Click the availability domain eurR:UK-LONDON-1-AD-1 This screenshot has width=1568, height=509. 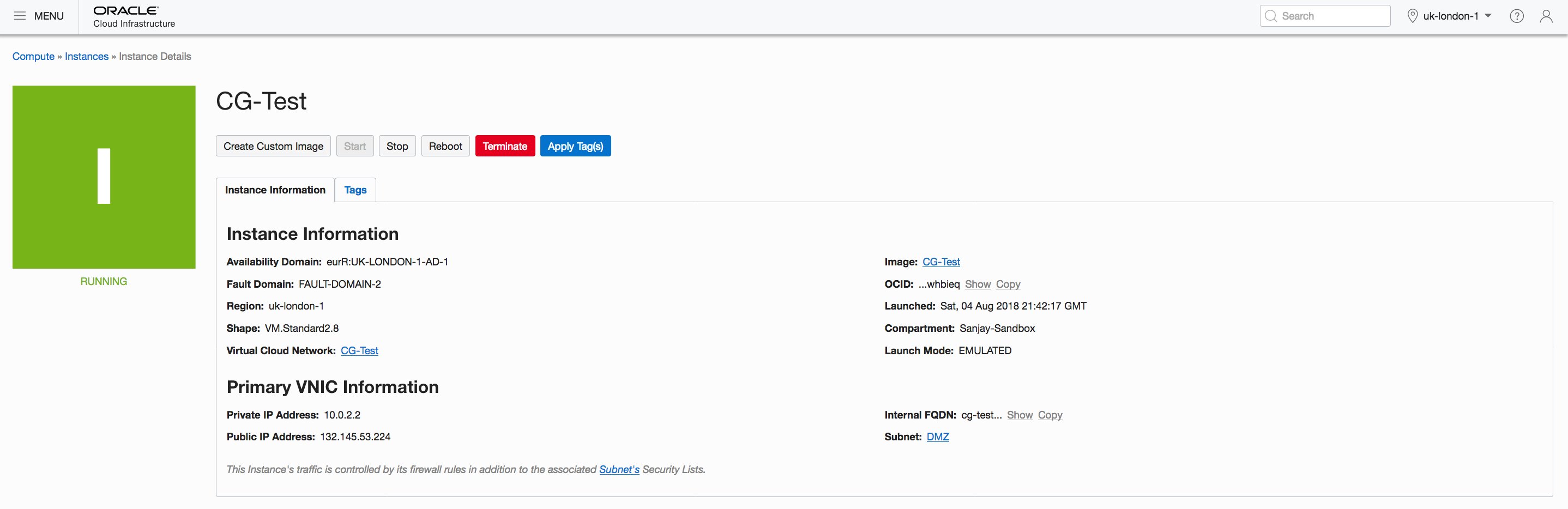pyautogui.click(x=387, y=262)
